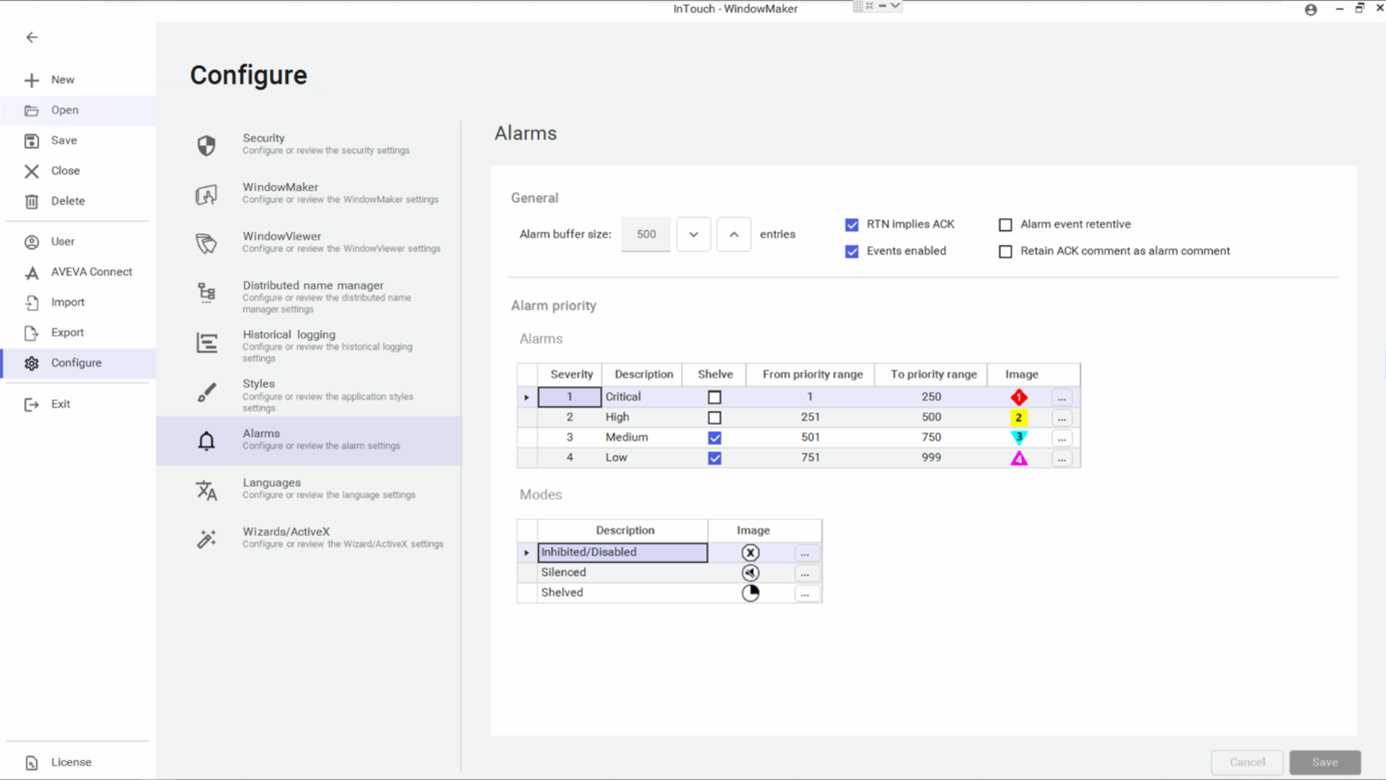
Task: Open image picker ellipsis for Low row
Action: tap(1062, 459)
